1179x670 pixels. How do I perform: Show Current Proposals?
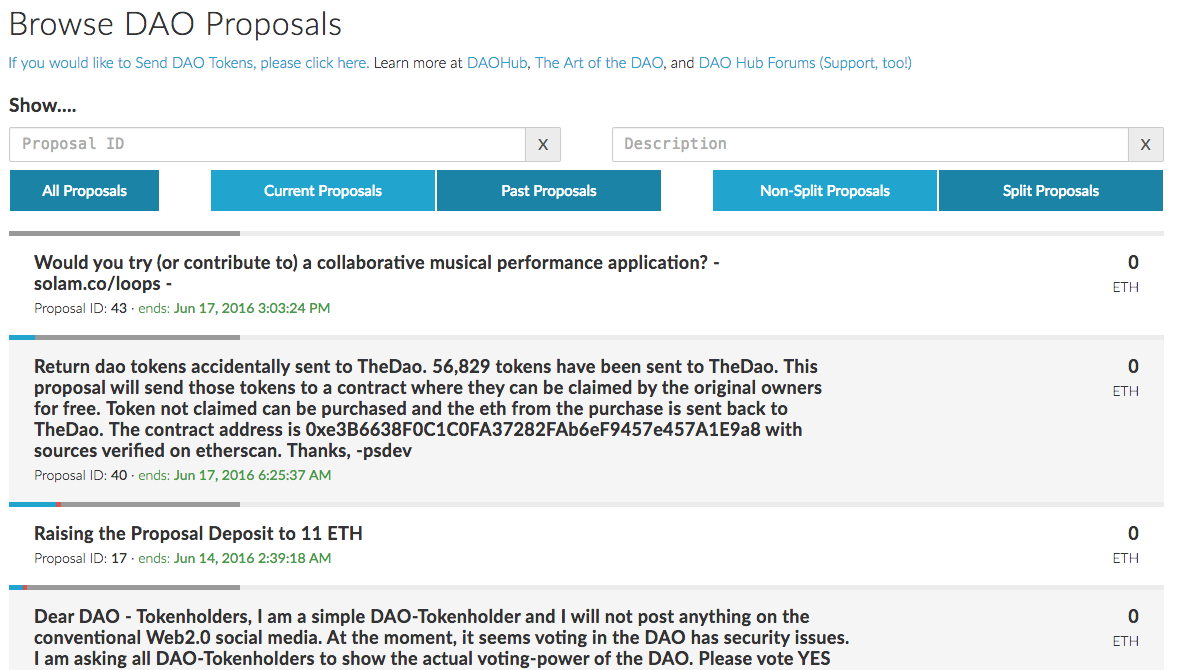[x=322, y=191]
